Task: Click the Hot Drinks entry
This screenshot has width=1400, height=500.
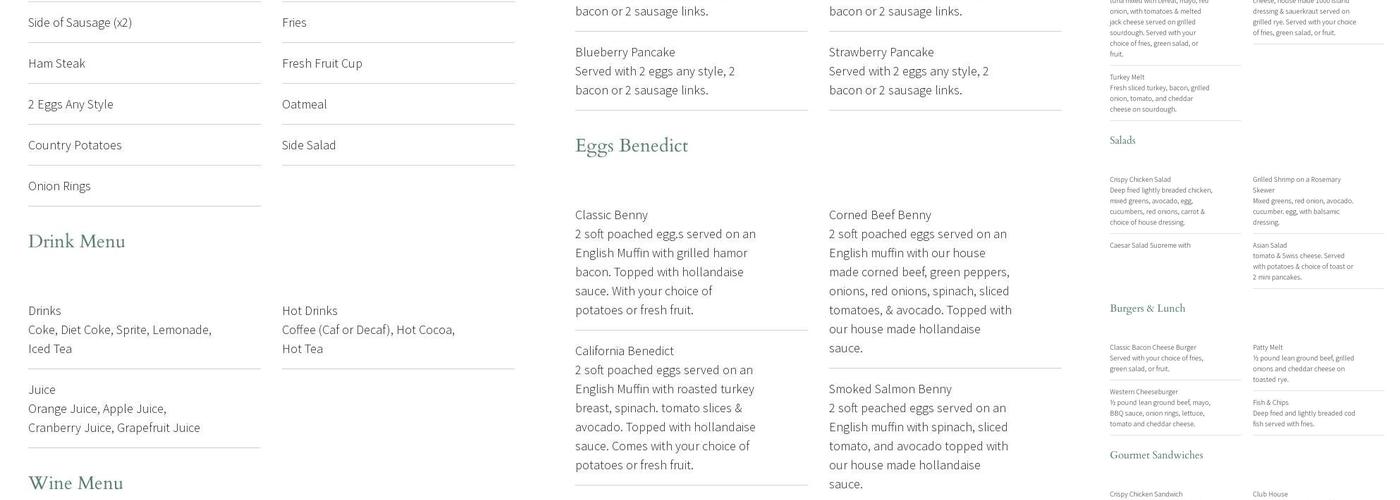Action: 310,311
